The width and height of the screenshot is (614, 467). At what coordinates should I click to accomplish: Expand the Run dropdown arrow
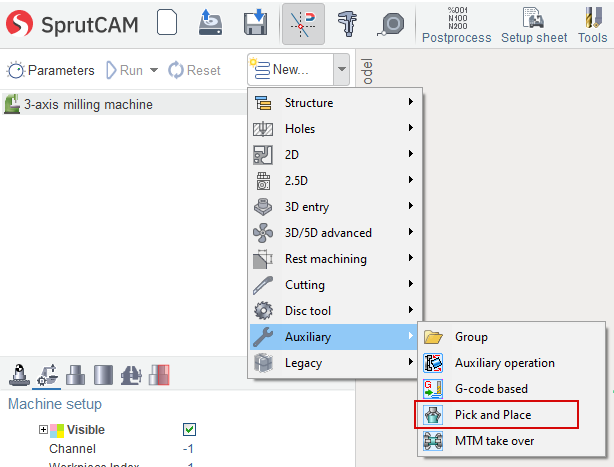pos(154,70)
